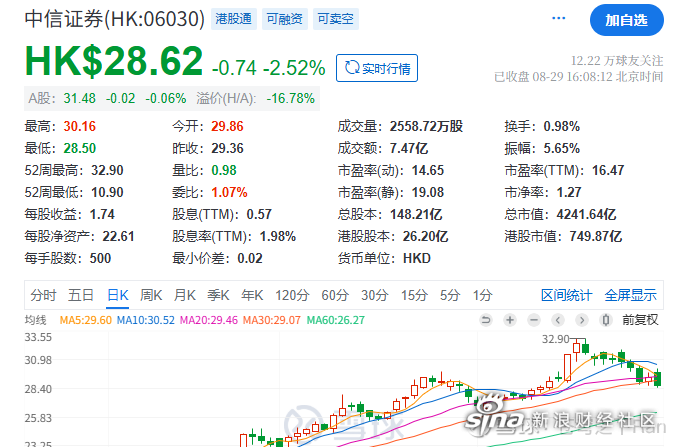Screen dimensions: 686x447
Task: Click the 港股市值 value 749.87亿
Action: pyautogui.click(x=595, y=236)
